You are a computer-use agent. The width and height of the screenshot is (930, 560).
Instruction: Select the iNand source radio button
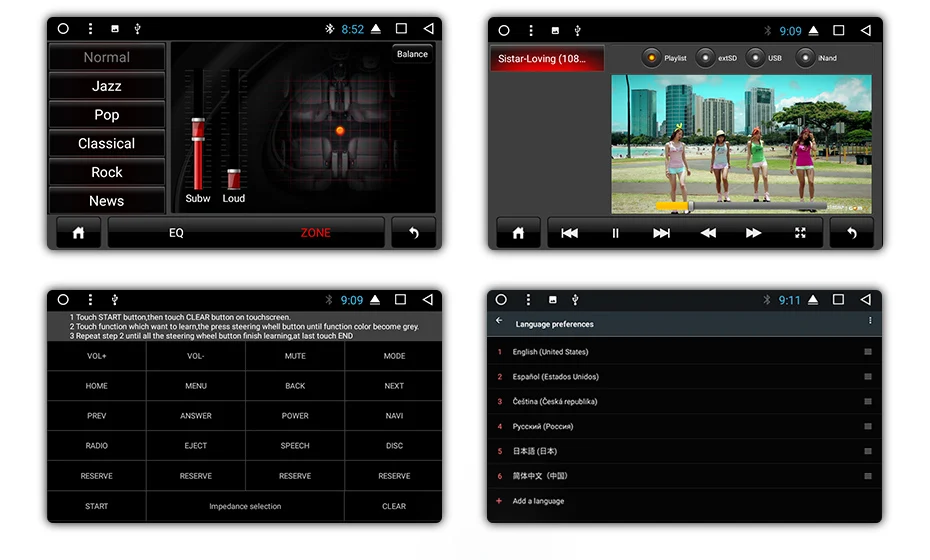click(x=805, y=58)
